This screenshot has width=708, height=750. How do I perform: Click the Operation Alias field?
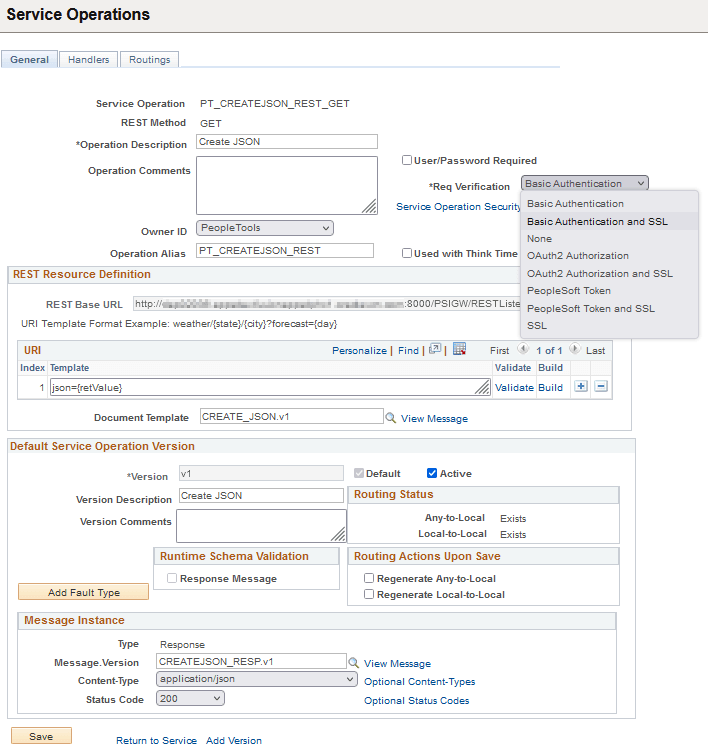[x=285, y=251]
